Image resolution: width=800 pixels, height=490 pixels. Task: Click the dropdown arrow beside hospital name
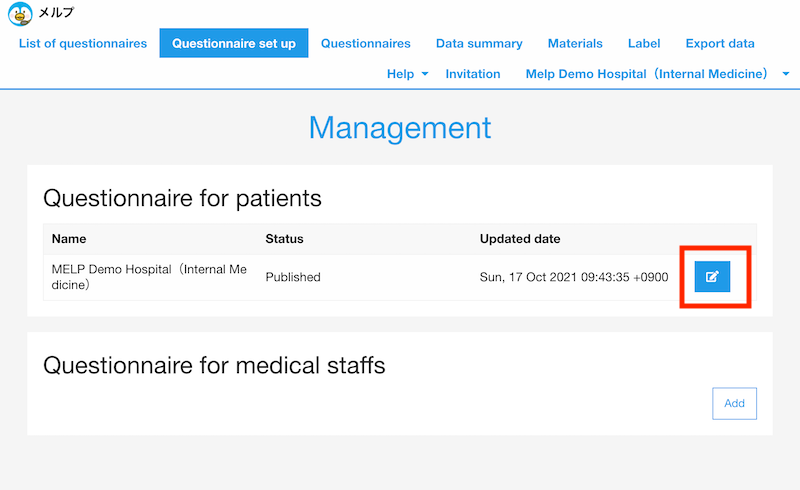[786, 74]
